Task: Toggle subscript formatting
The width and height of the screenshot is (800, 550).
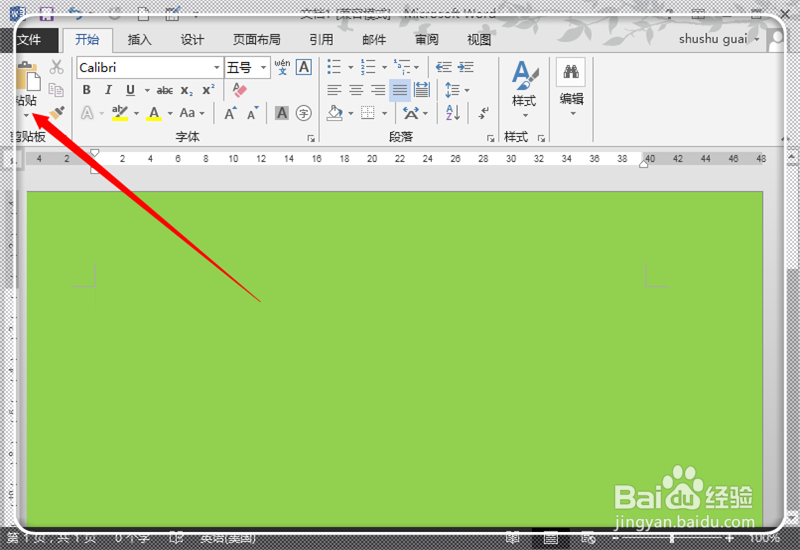Action: 187,90
